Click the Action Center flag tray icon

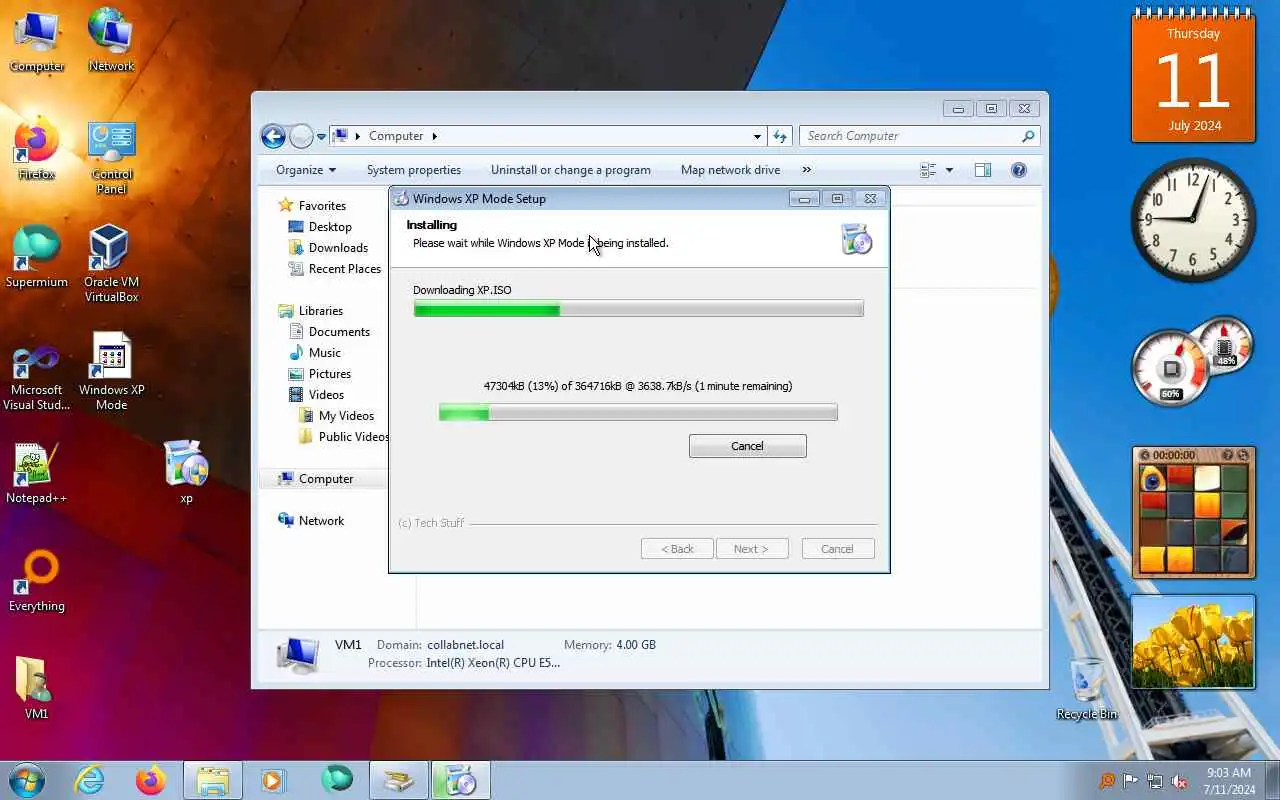pyautogui.click(x=1131, y=782)
